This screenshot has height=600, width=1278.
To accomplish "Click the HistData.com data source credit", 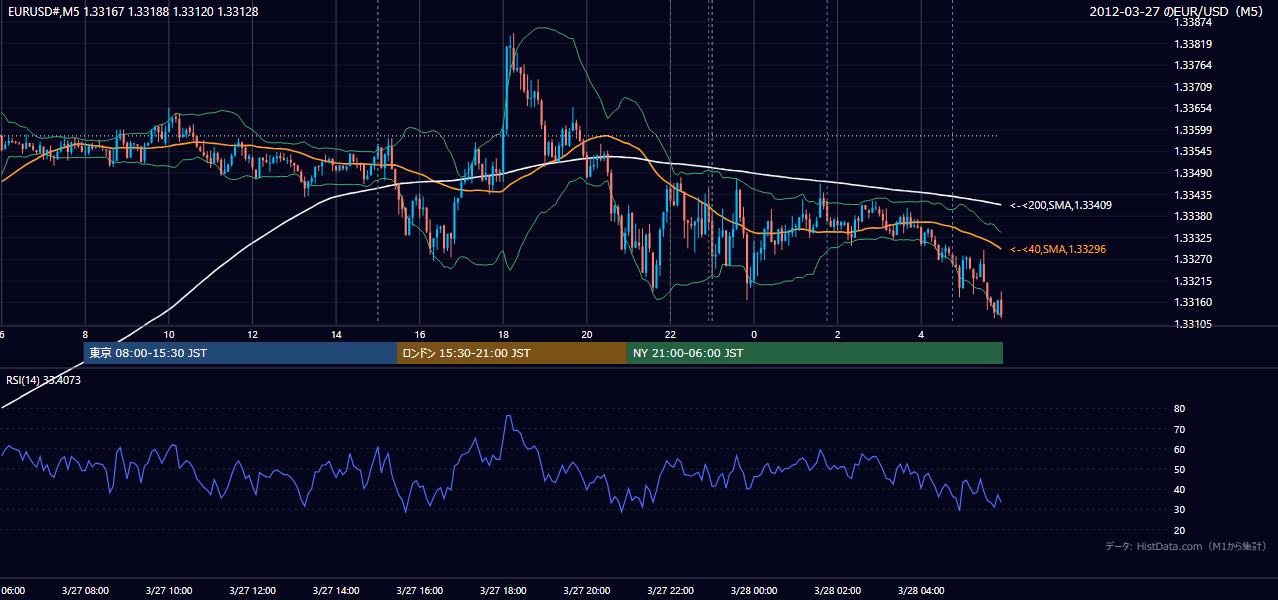I will click(x=1186, y=546).
